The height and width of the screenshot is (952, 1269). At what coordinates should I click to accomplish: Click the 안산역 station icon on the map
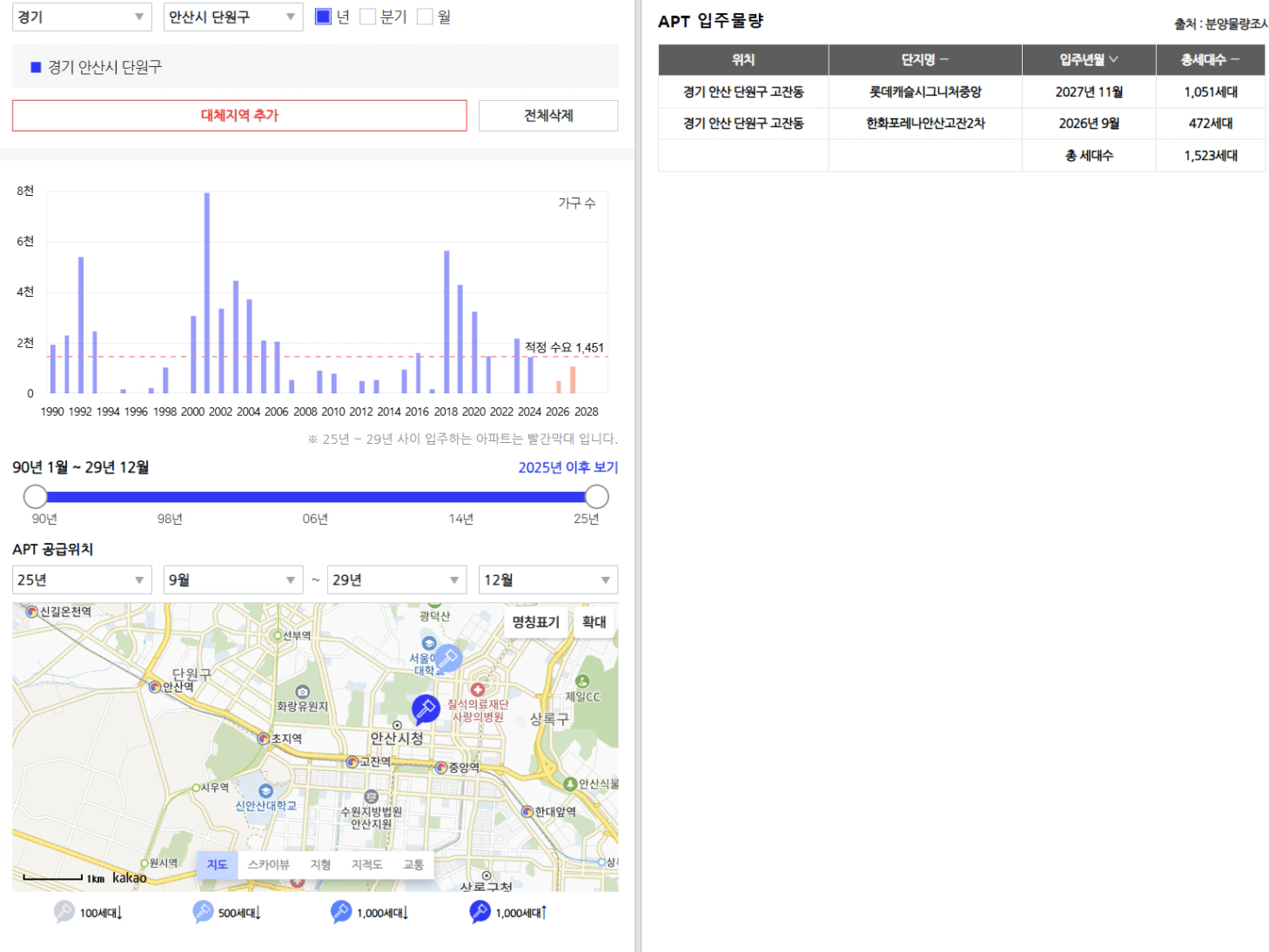pyautogui.click(x=155, y=687)
